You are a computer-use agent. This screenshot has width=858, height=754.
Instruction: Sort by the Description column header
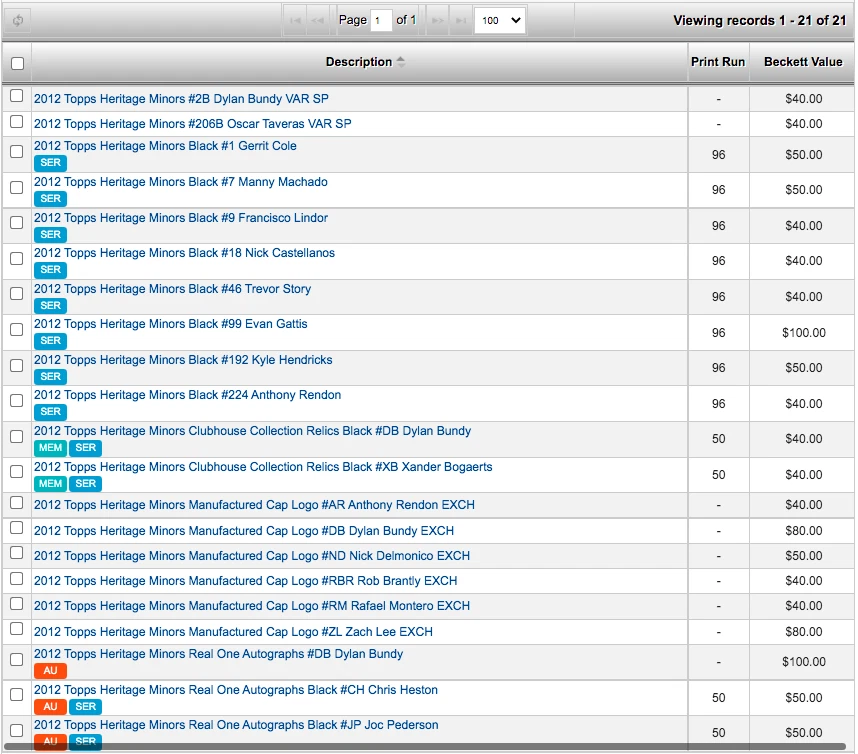click(x=359, y=62)
